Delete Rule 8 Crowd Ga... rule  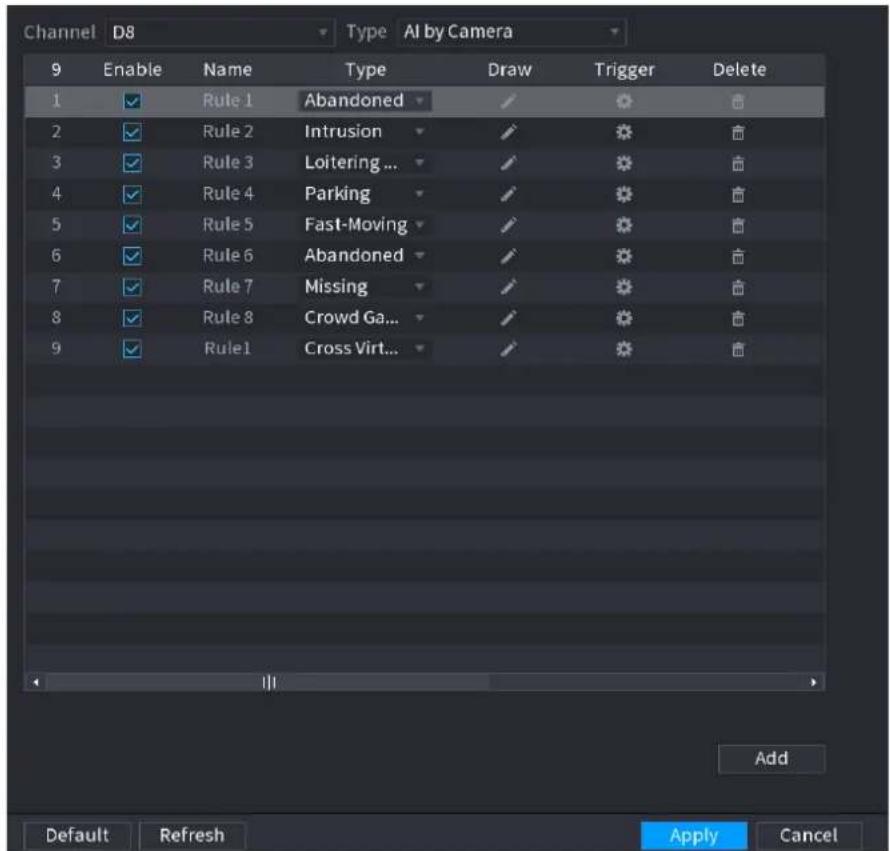[x=738, y=318]
